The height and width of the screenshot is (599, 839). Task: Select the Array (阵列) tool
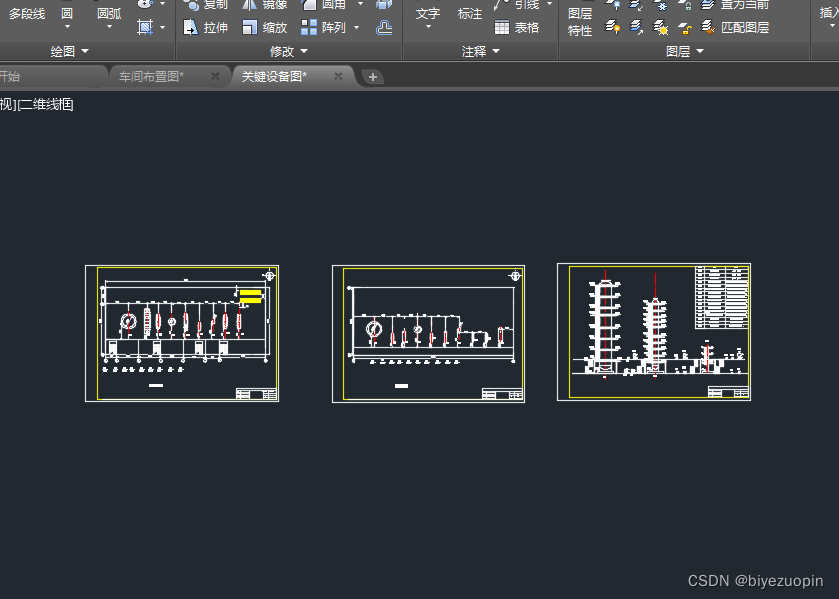click(x=323, y=27)
